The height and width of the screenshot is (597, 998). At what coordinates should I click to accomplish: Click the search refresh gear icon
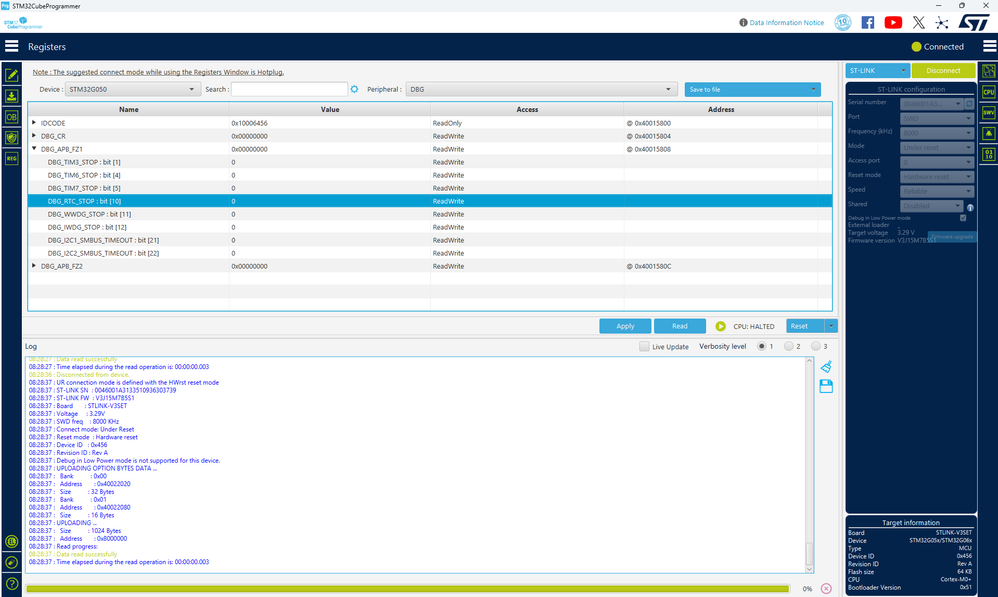pyautogui.click(x=355, y=89)
